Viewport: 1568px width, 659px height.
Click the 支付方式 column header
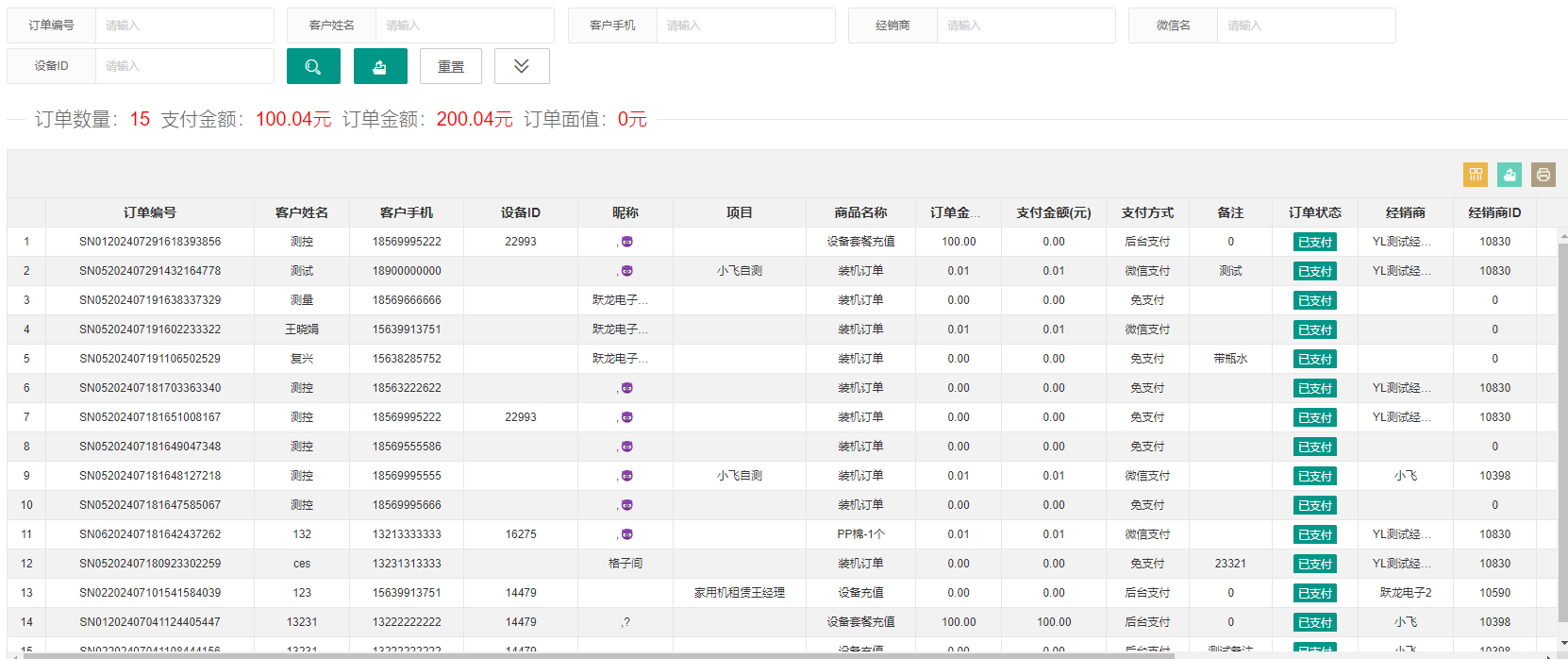(1147, 212)
